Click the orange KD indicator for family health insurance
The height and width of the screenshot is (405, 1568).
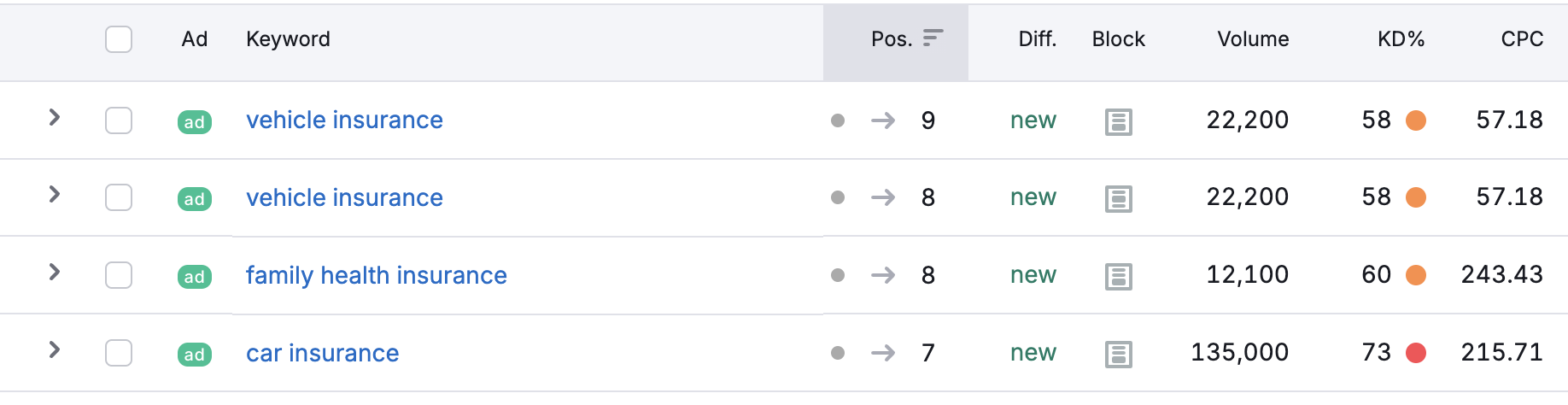tap(1416, 274)
